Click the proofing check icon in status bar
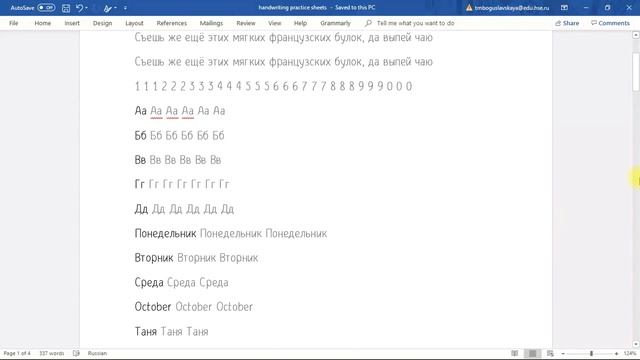Image resolution: width=640 pixels, height=360 pixels. tap(76, 353)
